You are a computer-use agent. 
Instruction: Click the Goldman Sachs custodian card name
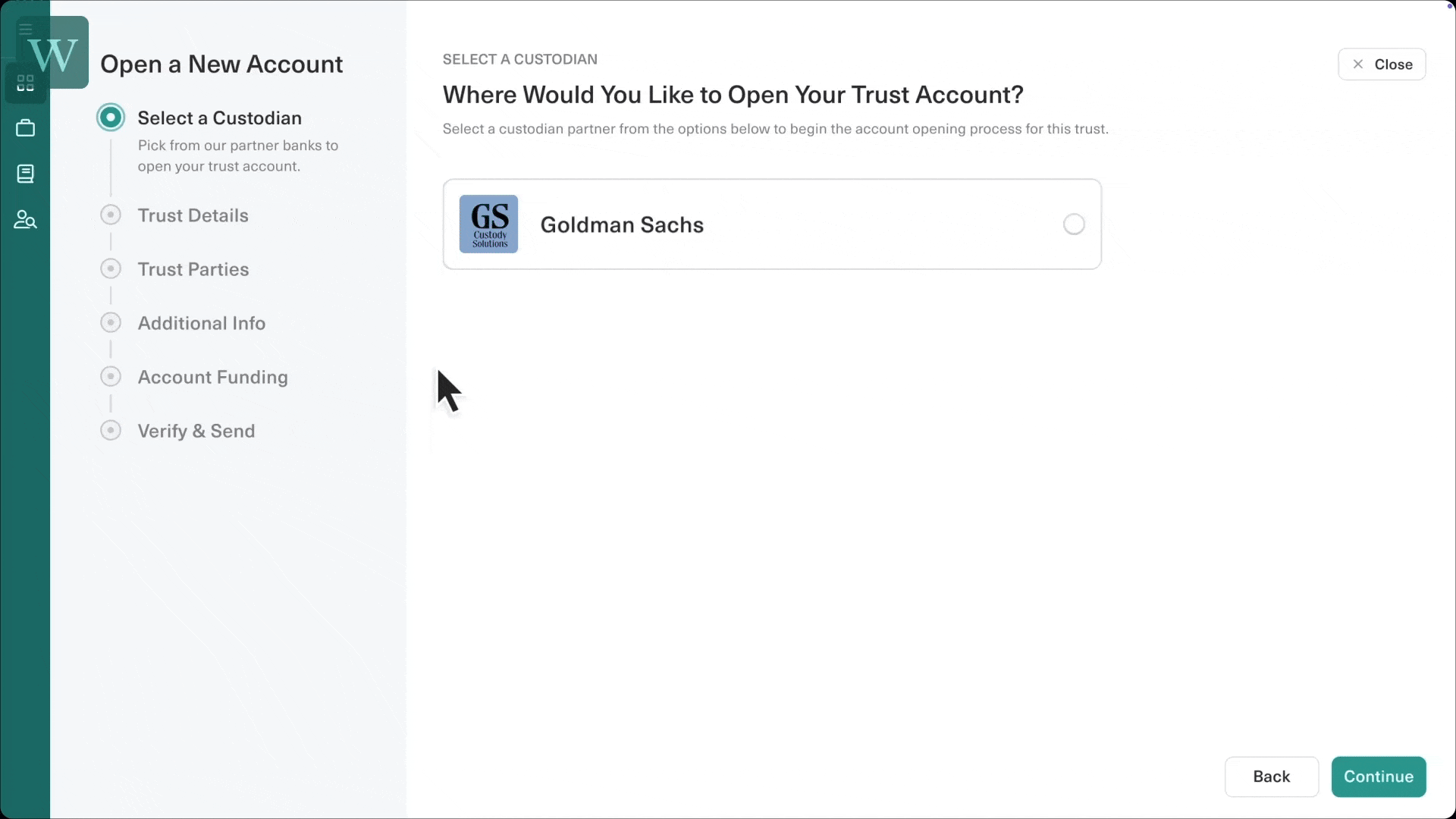(622, 224)
